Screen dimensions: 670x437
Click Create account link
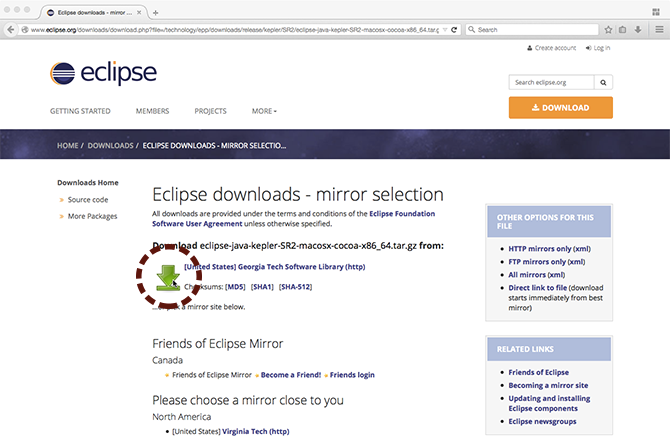pyautogui.click(x=551, y=48)
